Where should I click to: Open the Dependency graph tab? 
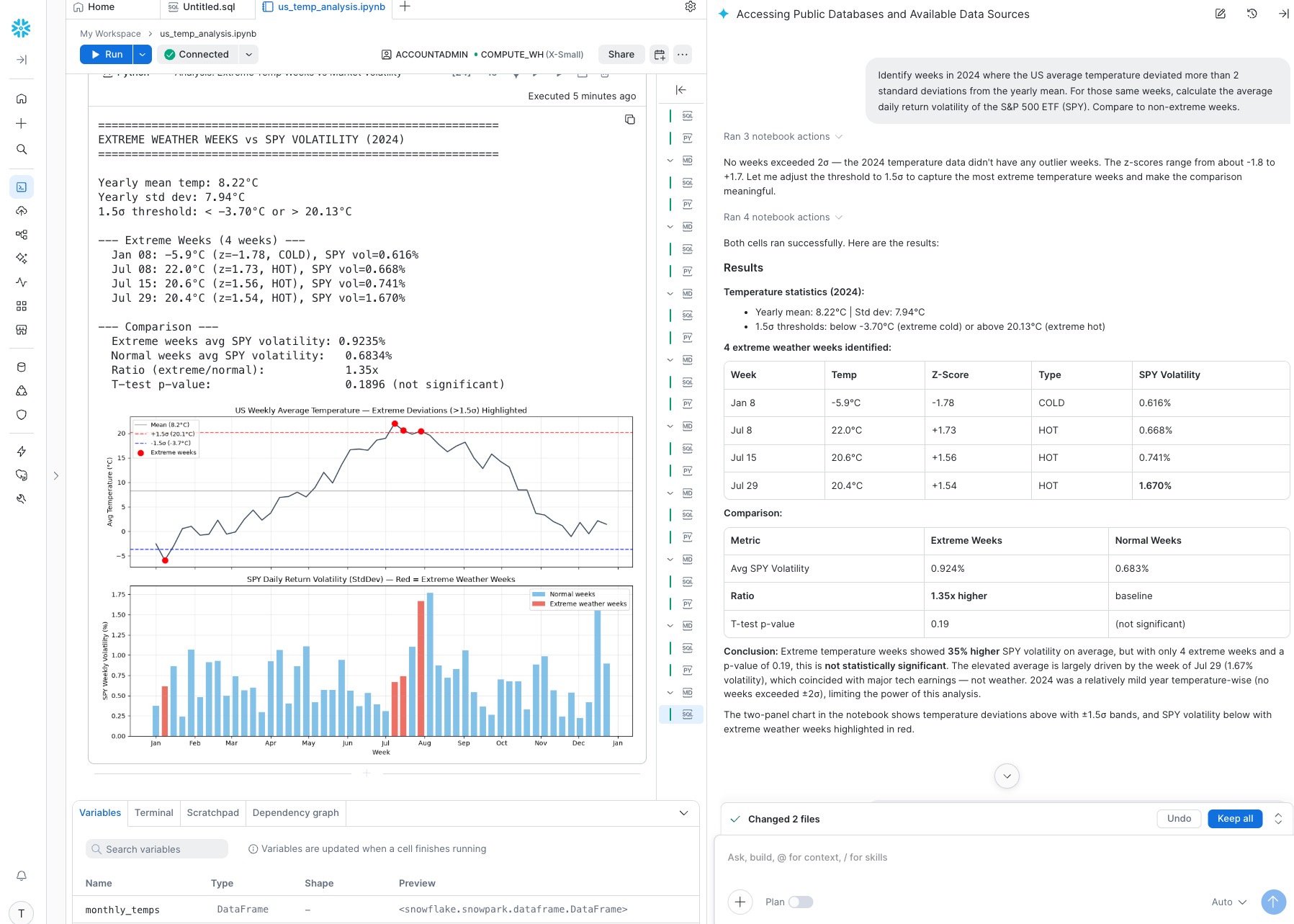click(296, 812)
